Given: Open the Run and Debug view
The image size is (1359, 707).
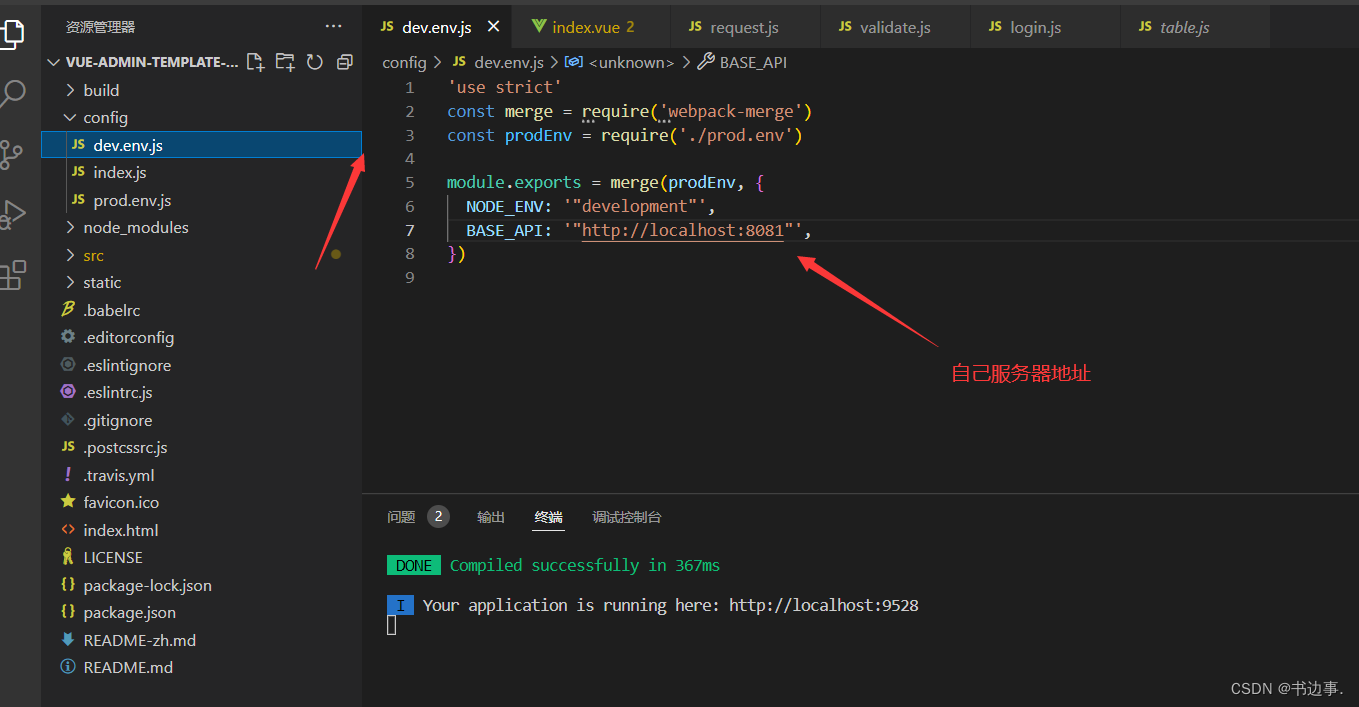Looking at the screenshot, I should tap(13, 213).
